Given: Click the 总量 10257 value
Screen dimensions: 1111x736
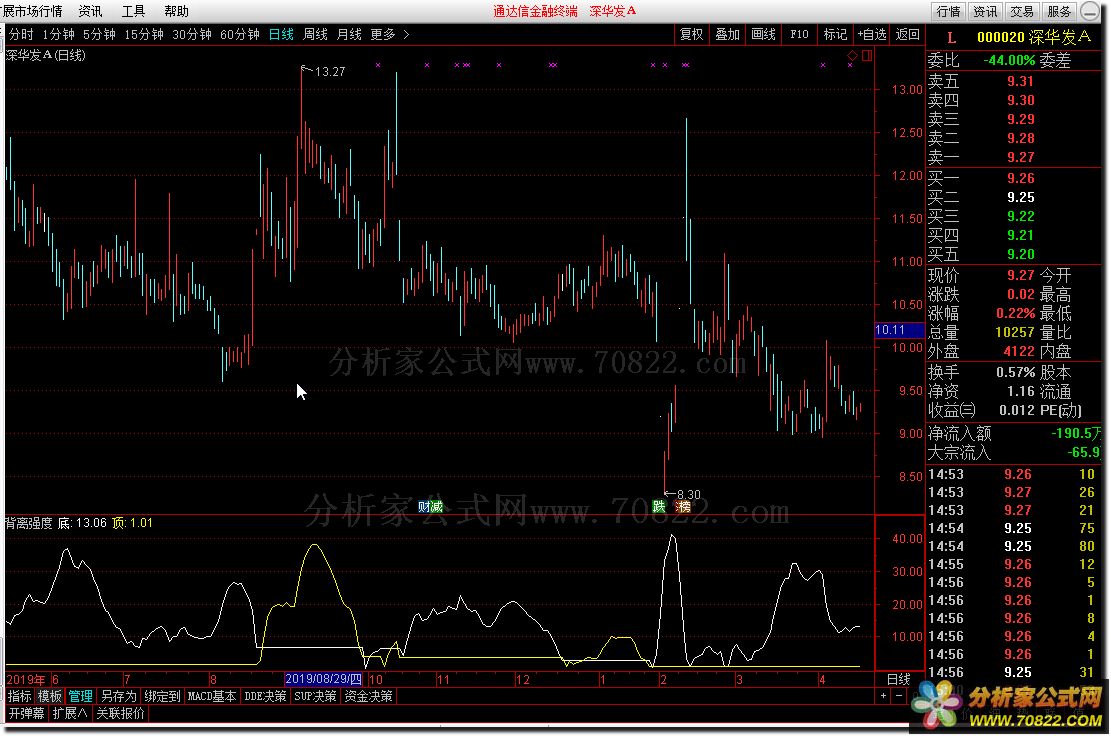Looking at the screenshot, I should [x=1015, y=332].
